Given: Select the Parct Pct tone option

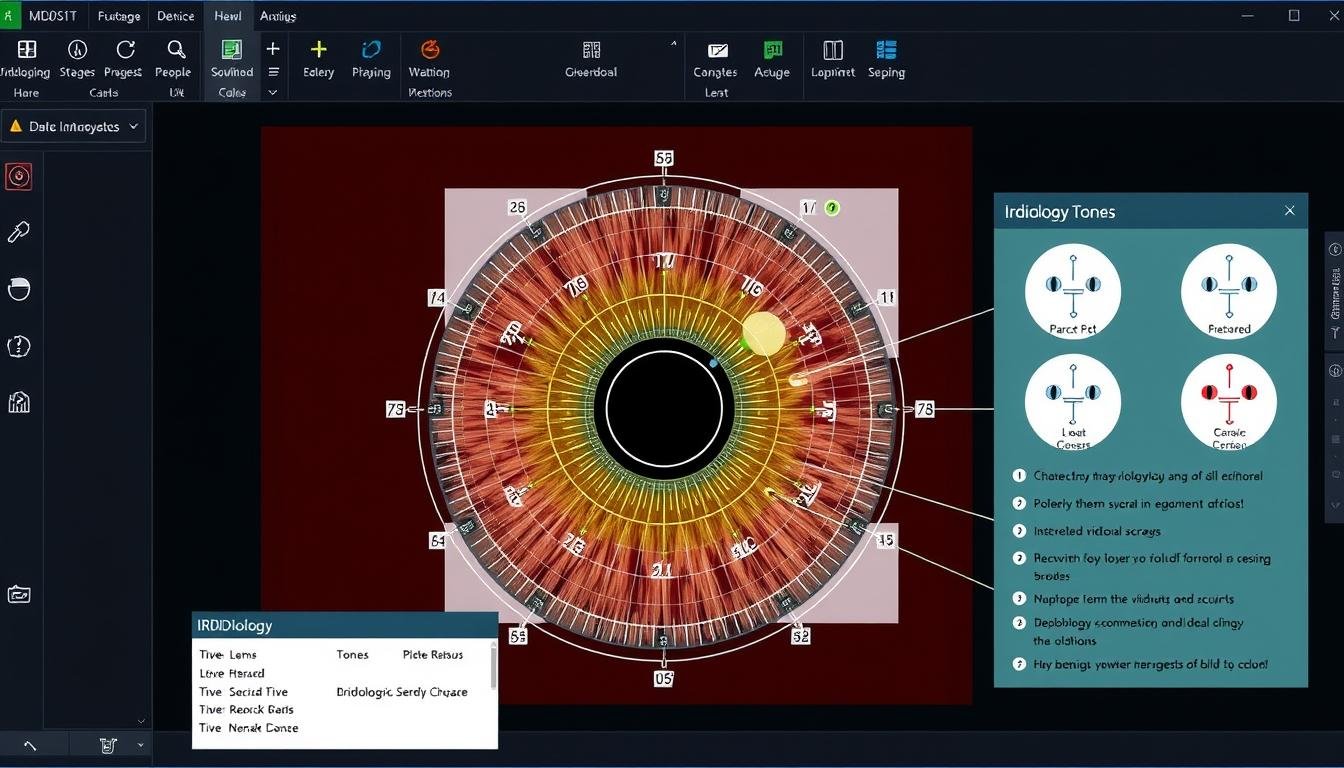Looking at the screenshot, I should (1072, 291).
